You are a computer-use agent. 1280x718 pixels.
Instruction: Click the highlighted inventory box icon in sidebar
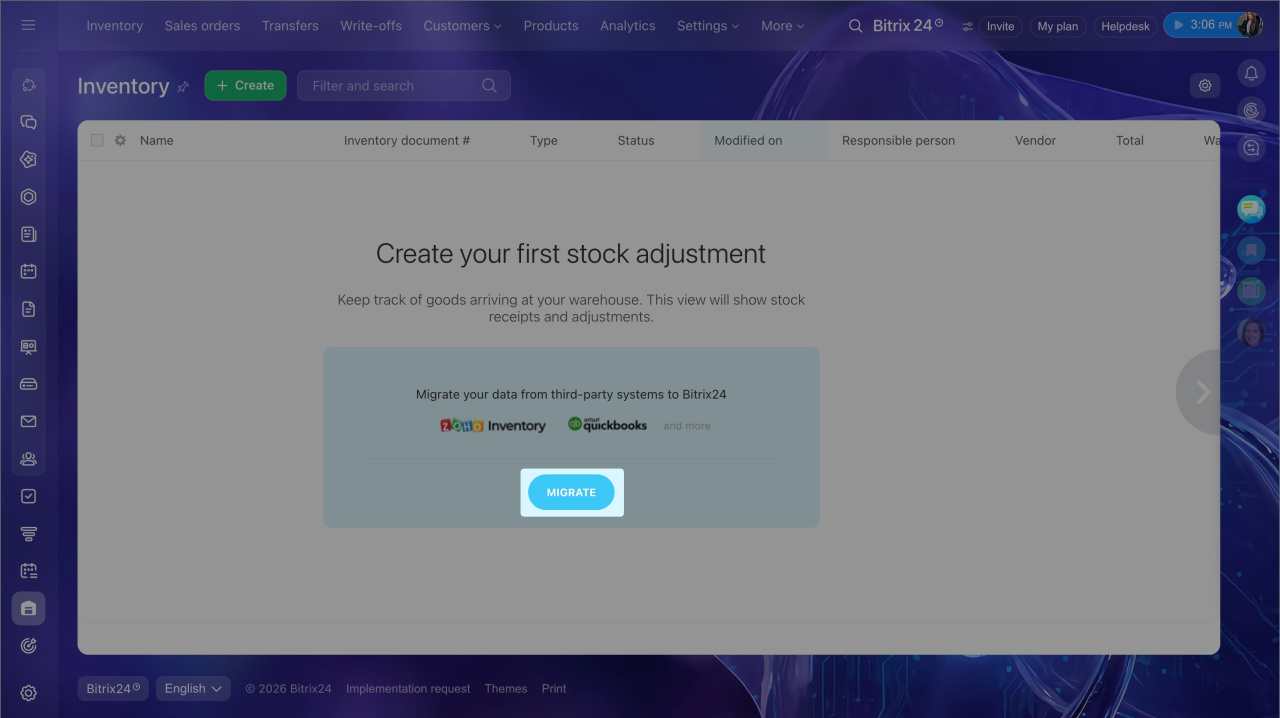click(x=28, y=608)
